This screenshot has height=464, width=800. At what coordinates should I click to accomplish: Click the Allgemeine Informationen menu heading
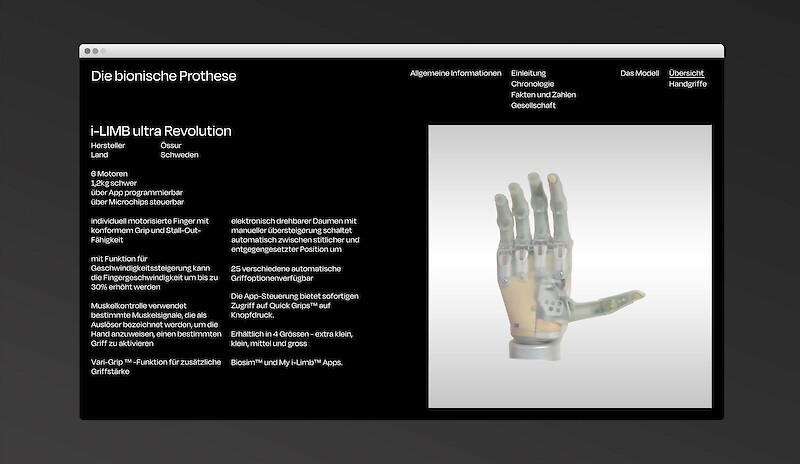(x=456, y=73)
